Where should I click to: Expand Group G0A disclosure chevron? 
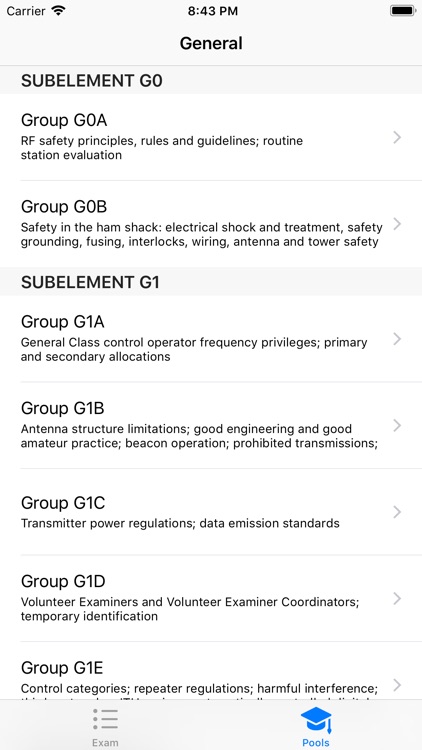click(397, 138)
